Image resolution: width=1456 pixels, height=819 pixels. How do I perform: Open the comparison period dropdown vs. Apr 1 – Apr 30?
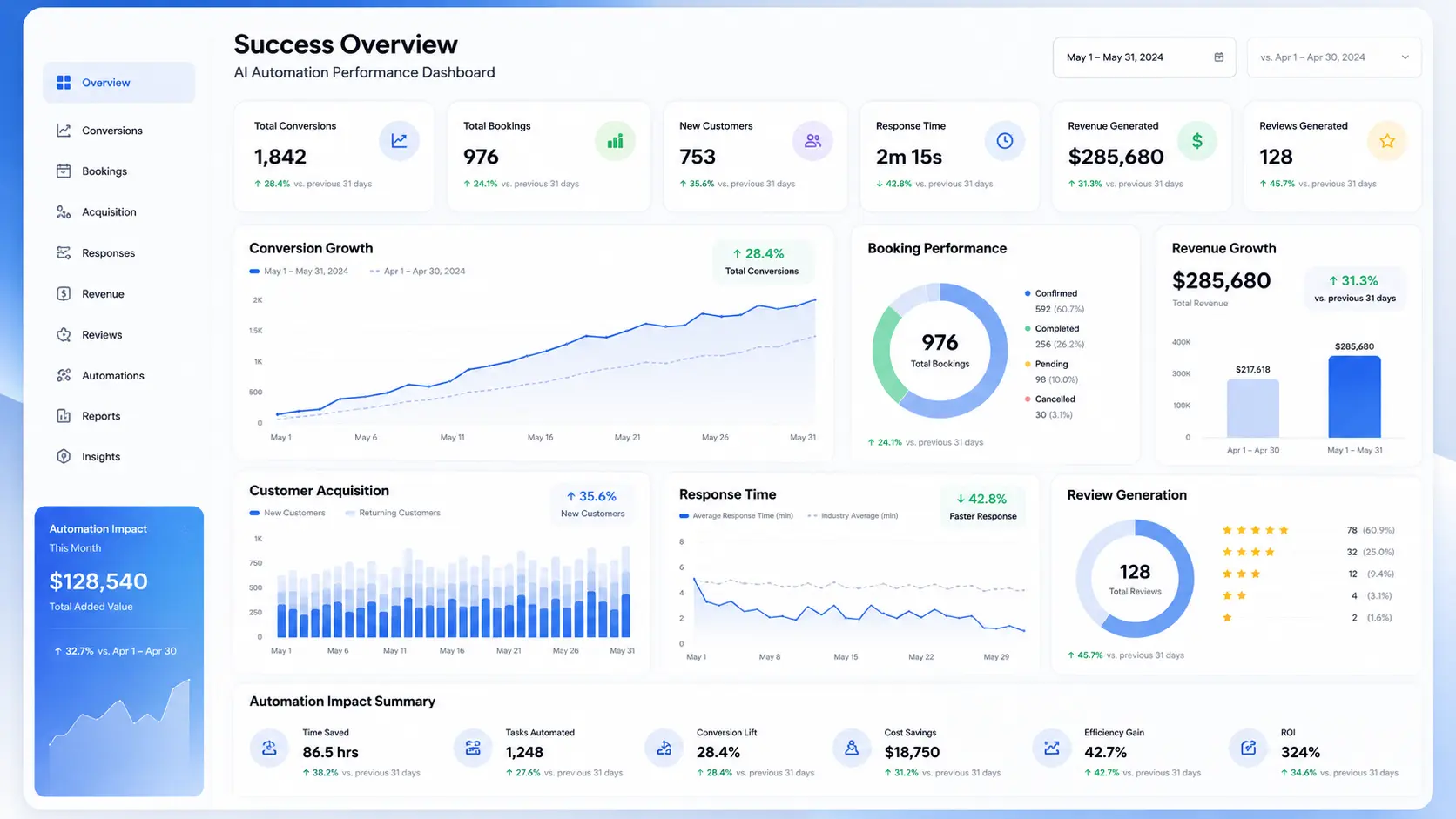click(1334, 57)
